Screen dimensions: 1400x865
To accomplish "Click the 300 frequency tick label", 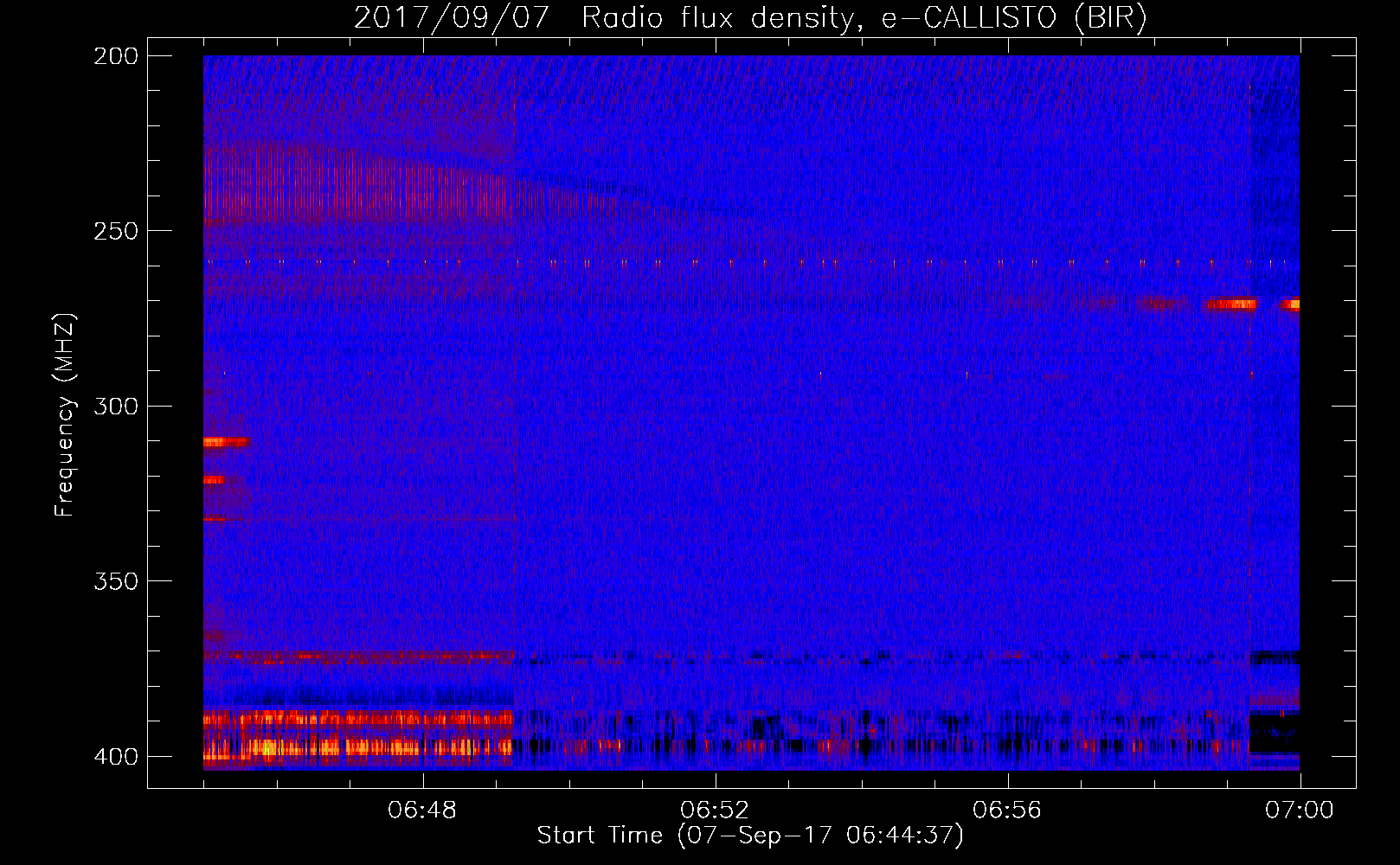I will coord(115,406).
